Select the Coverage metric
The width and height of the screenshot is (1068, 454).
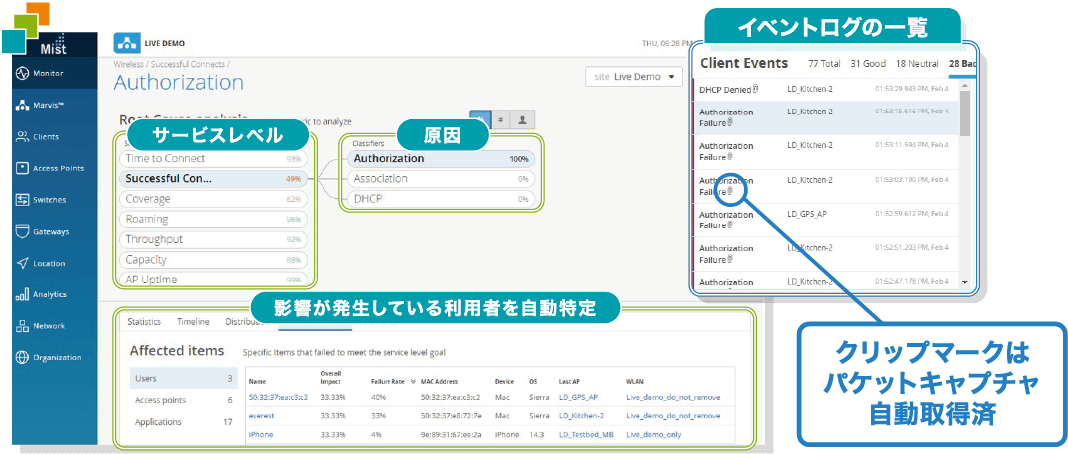coord(213,199)
